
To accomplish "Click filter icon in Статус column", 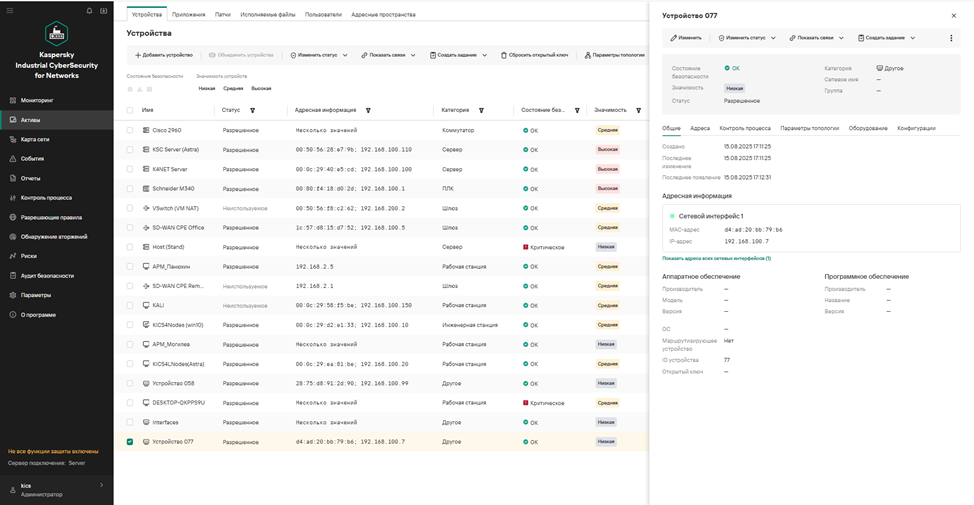I will (x=253, y=111).
